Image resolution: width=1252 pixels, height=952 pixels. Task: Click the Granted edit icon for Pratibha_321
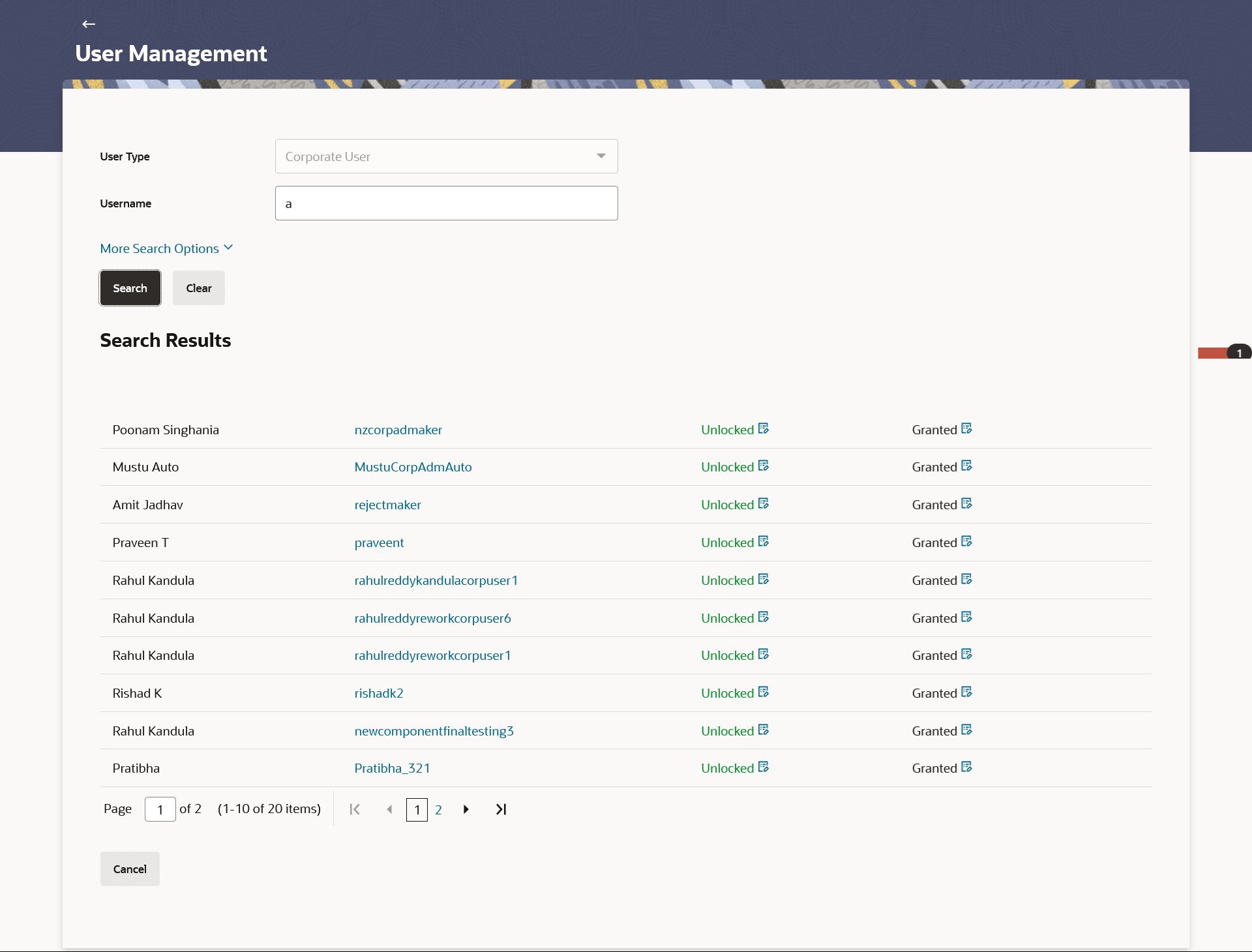click(966, 767)
